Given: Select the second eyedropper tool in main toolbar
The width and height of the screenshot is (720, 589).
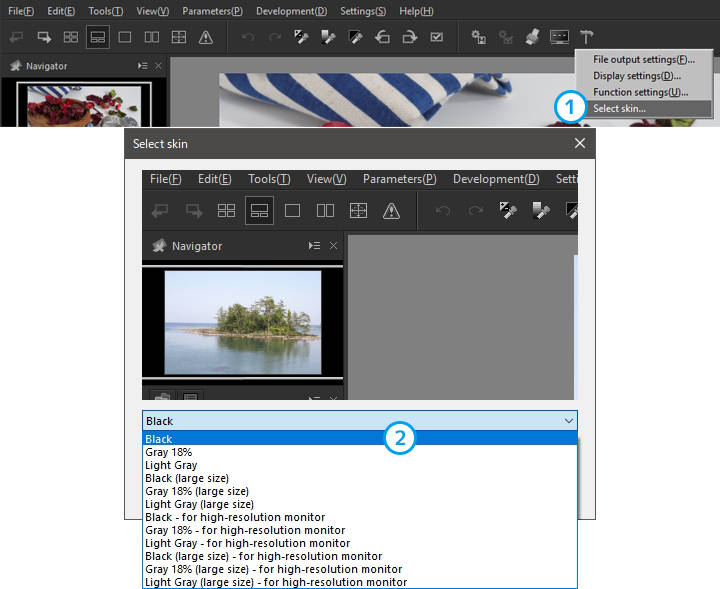Looking at the screenshot, I should click(x=328, y=37).
